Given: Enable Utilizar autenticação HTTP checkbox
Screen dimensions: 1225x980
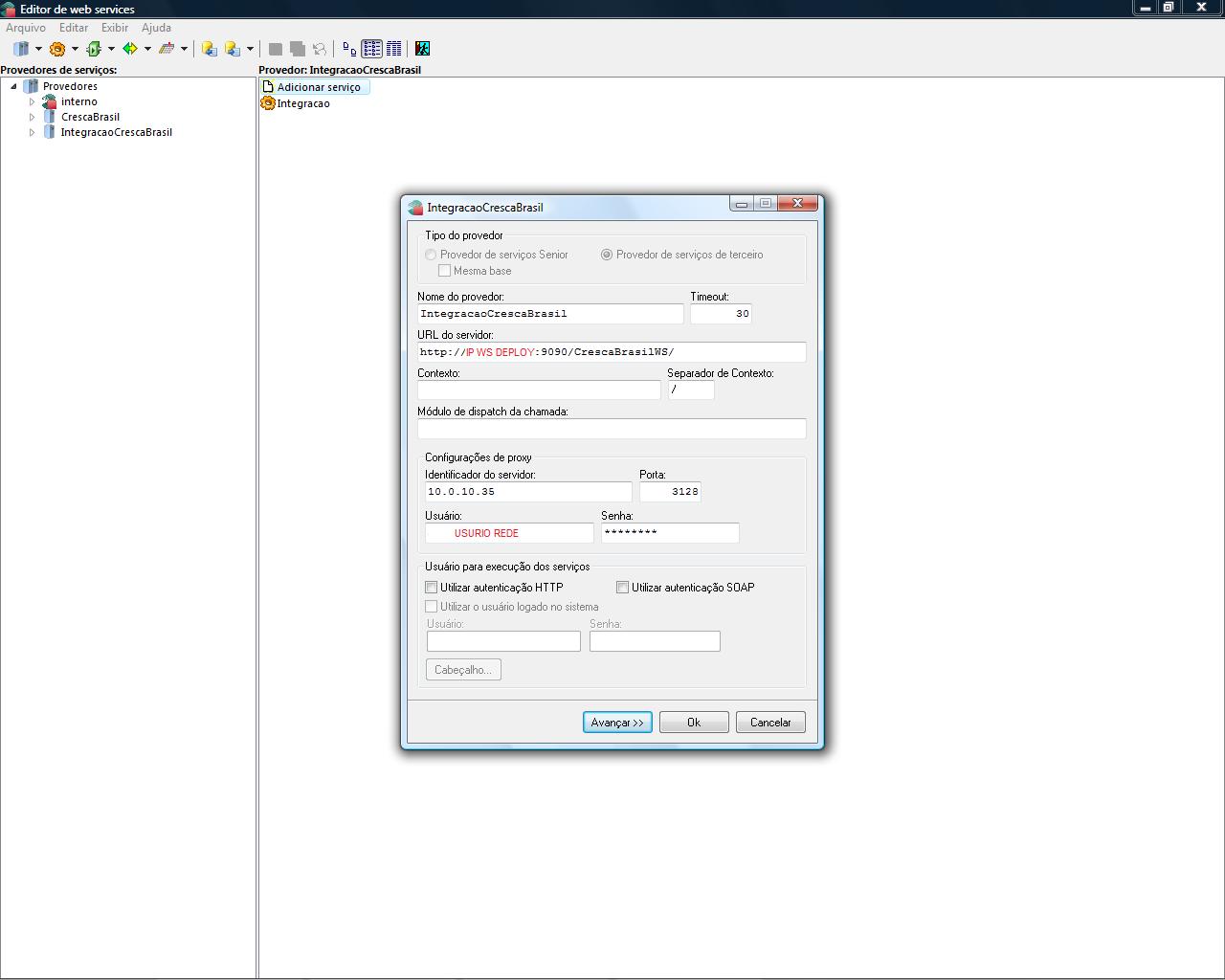Looking at the screenshot, I should click(432, 588).
